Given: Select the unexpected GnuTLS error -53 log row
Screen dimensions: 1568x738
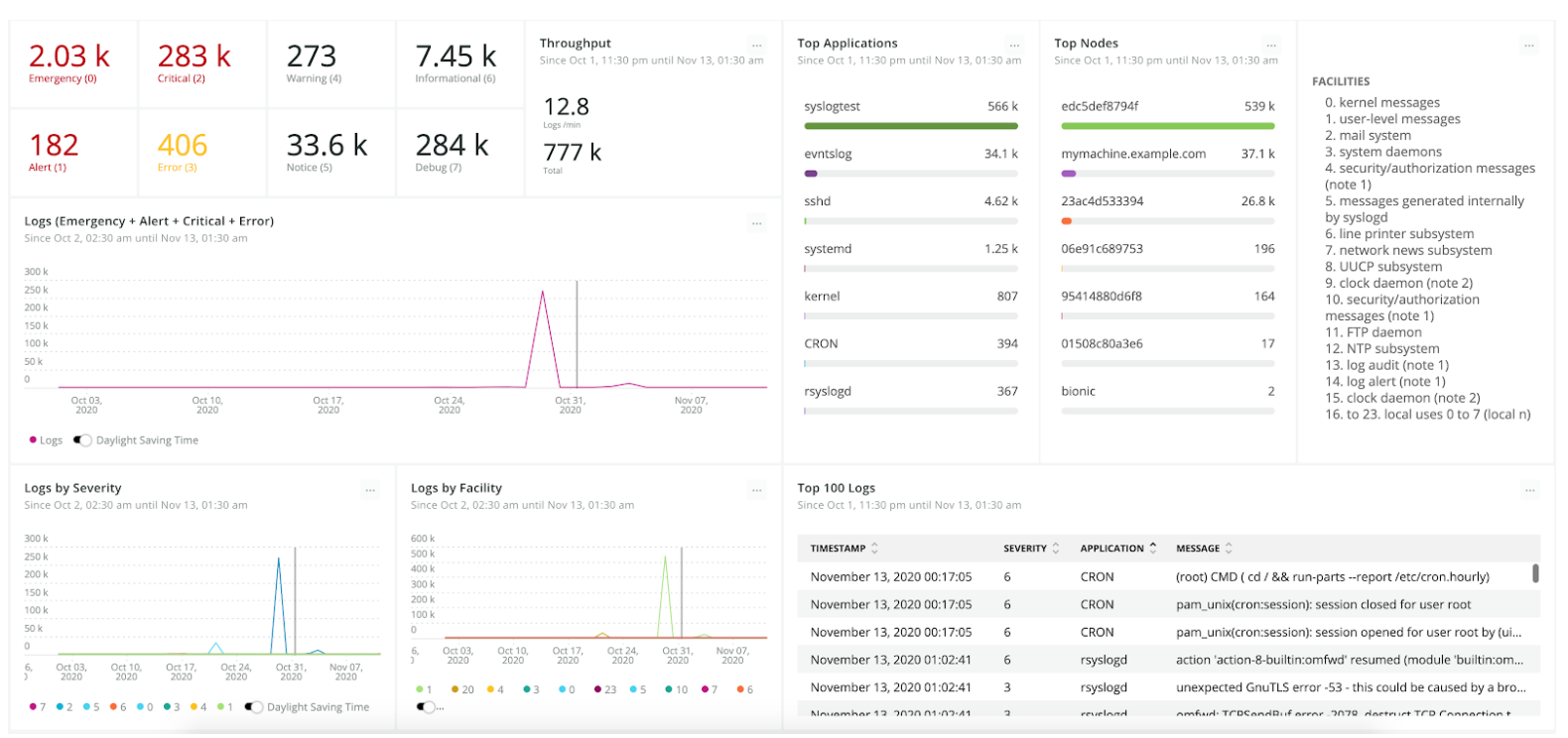Looking at the screenshot, I should click(x=1168, y=687).
